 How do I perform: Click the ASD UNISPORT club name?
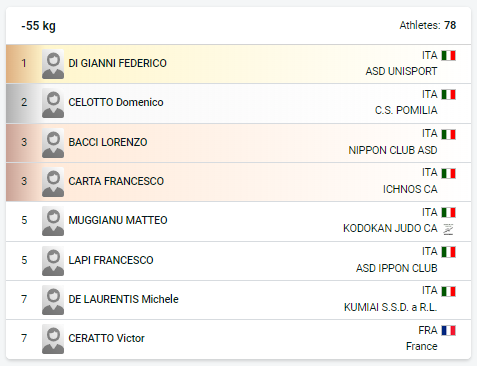click(x=401, y=71)
